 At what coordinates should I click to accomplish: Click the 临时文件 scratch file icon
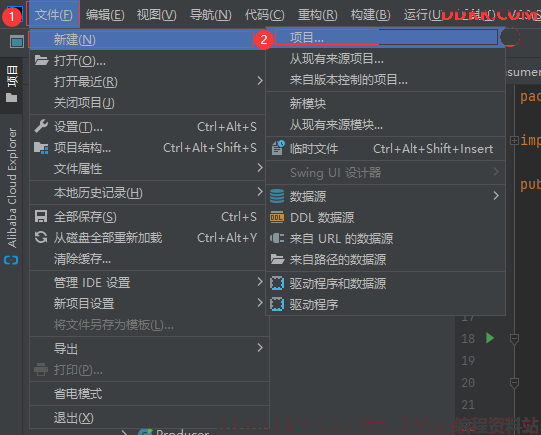point(278,148)
